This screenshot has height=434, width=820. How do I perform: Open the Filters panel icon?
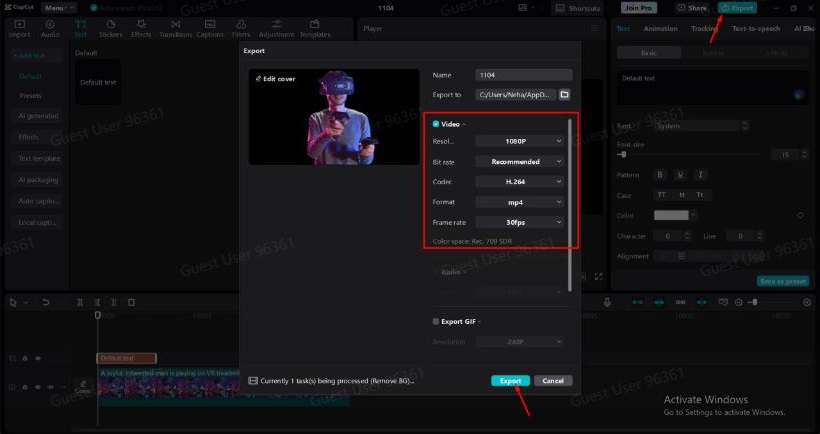pos(241,28)
